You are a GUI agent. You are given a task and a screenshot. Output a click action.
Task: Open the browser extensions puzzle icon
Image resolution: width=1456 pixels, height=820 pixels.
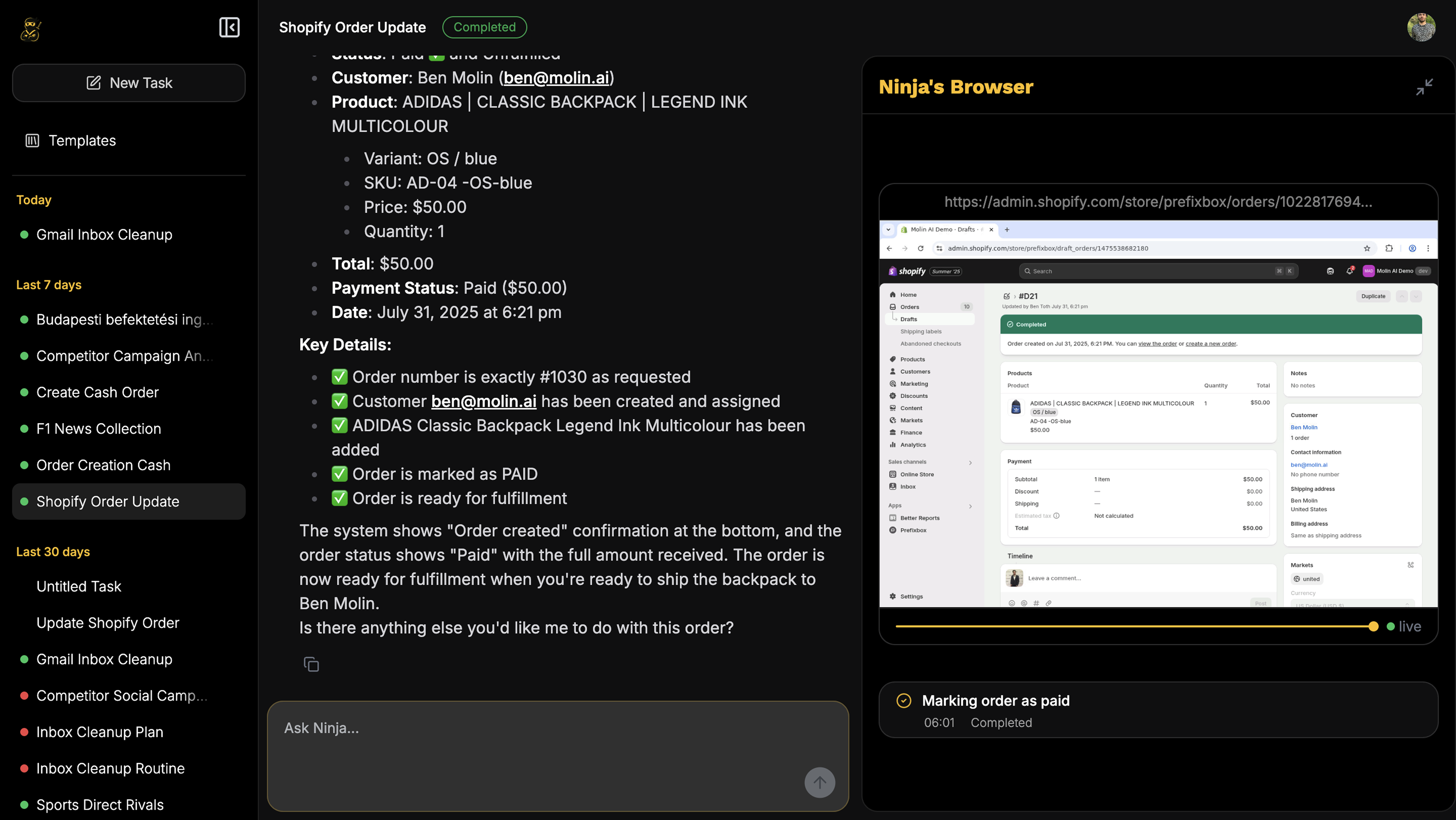pyautogui.click(x=1389, y=248)
